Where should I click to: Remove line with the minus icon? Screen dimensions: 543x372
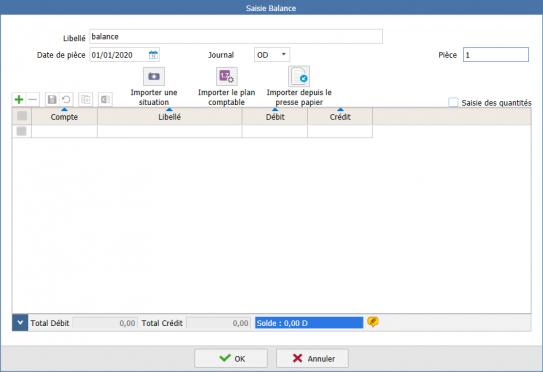33,100
